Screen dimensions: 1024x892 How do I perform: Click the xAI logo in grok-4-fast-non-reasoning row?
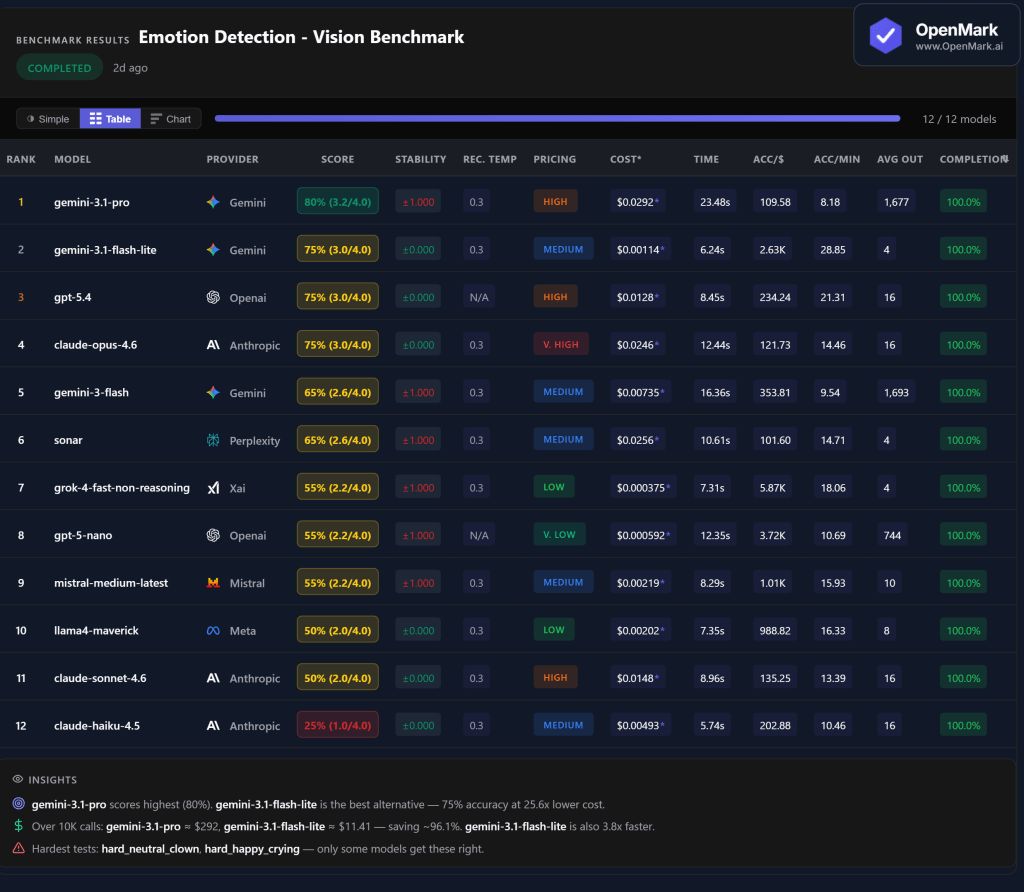click(213, 488)
